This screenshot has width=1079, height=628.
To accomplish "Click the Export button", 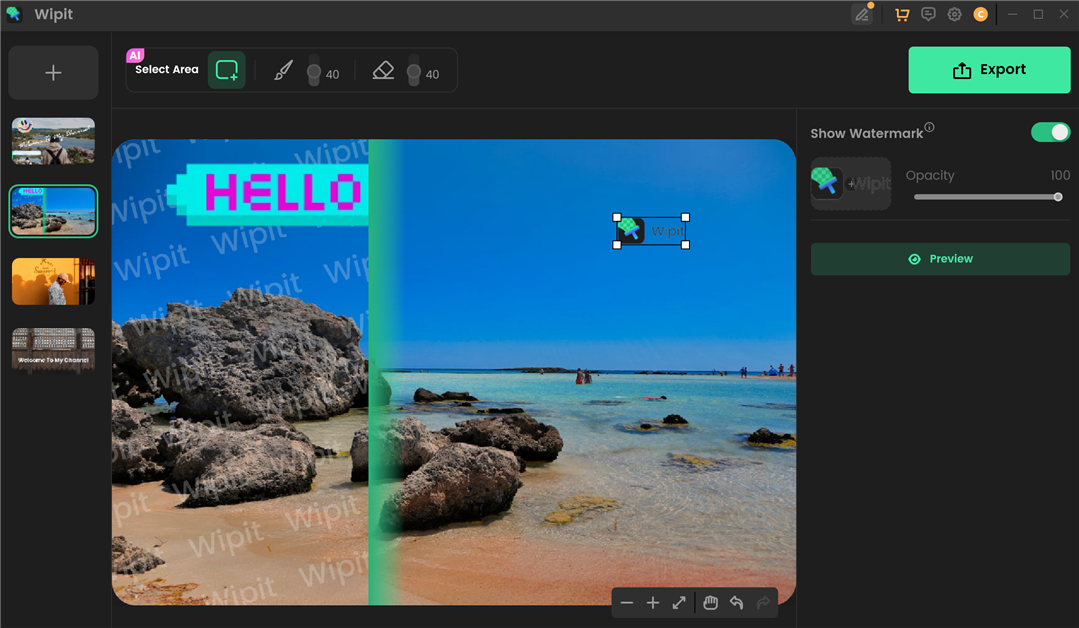I will click(989, 70).
